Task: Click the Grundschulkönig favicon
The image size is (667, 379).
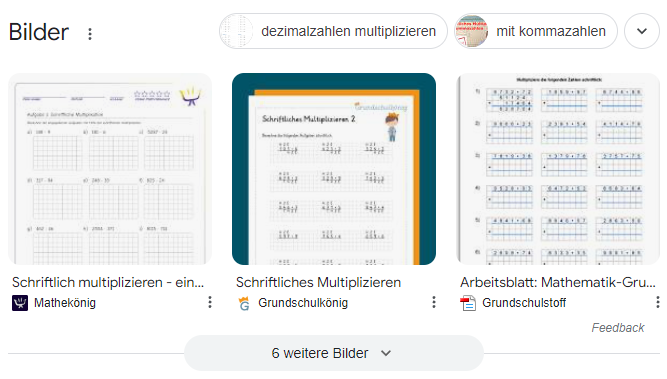Action: pos(244,303)
